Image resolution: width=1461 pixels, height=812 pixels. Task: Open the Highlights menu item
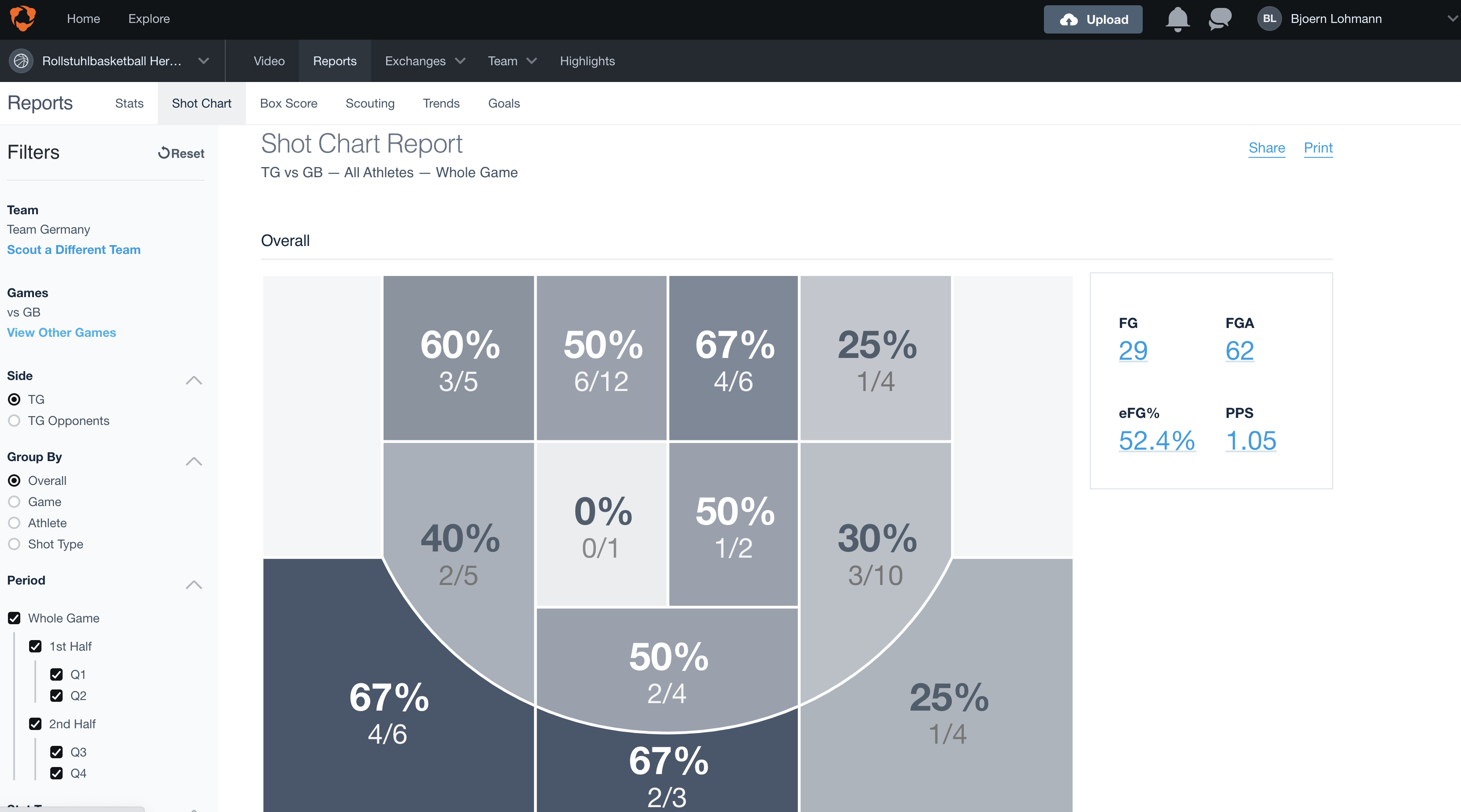pos(587,61)
